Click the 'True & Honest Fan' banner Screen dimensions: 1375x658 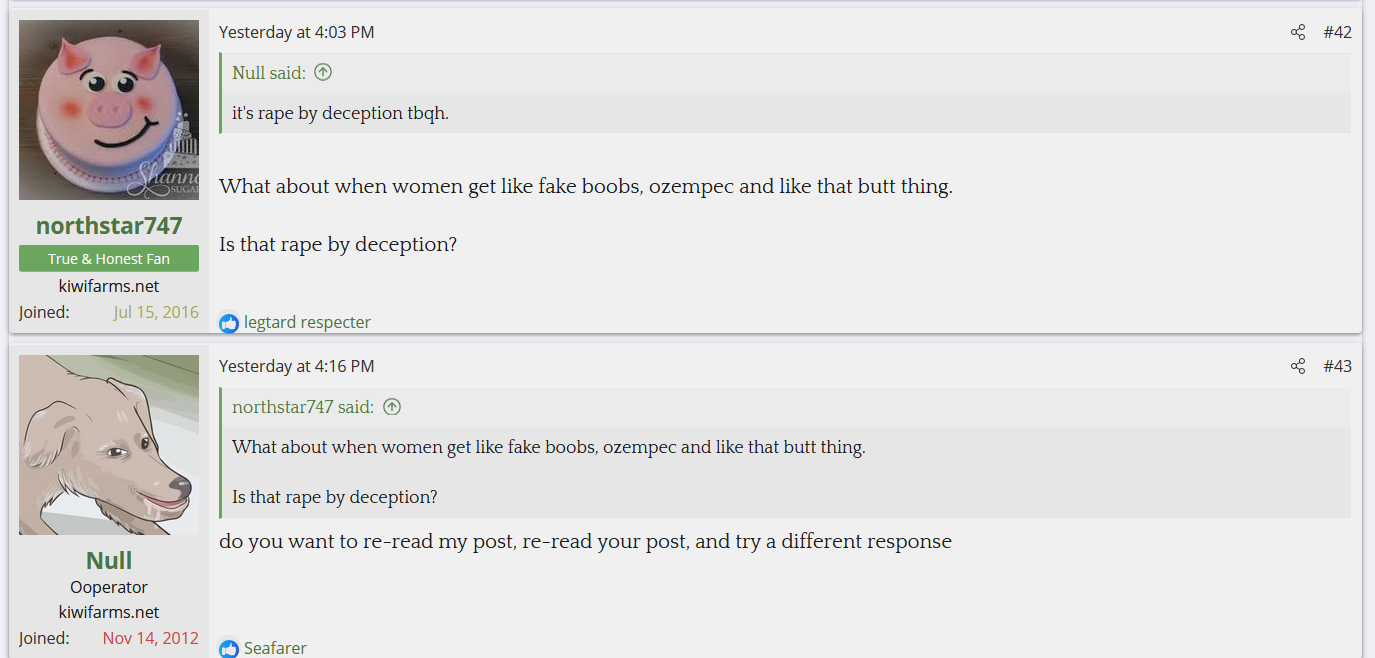click(109, 259)
